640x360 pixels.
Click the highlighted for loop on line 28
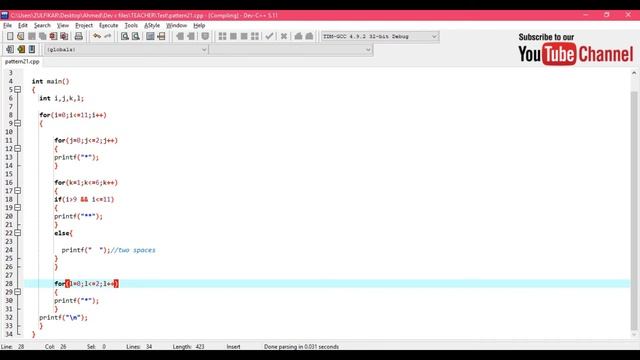87,283
